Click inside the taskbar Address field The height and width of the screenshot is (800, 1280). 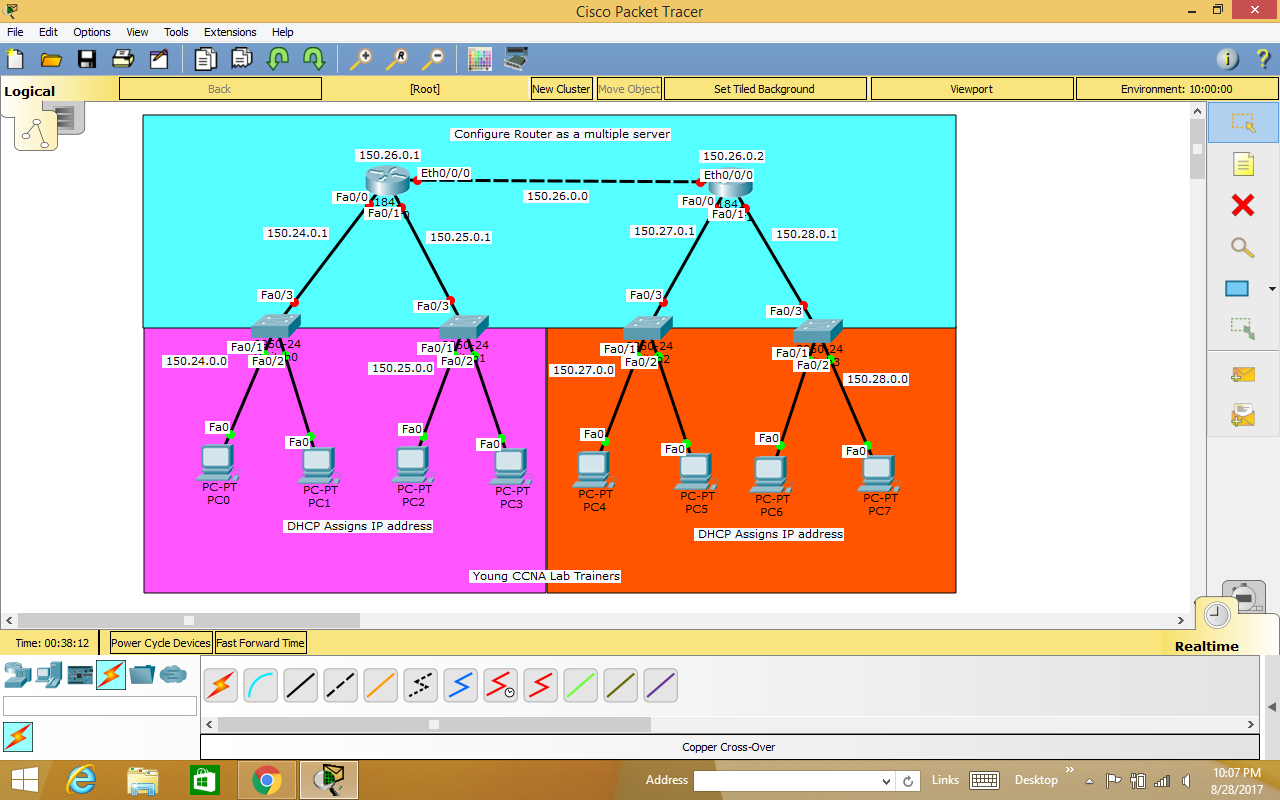click(x=790, y=780)
